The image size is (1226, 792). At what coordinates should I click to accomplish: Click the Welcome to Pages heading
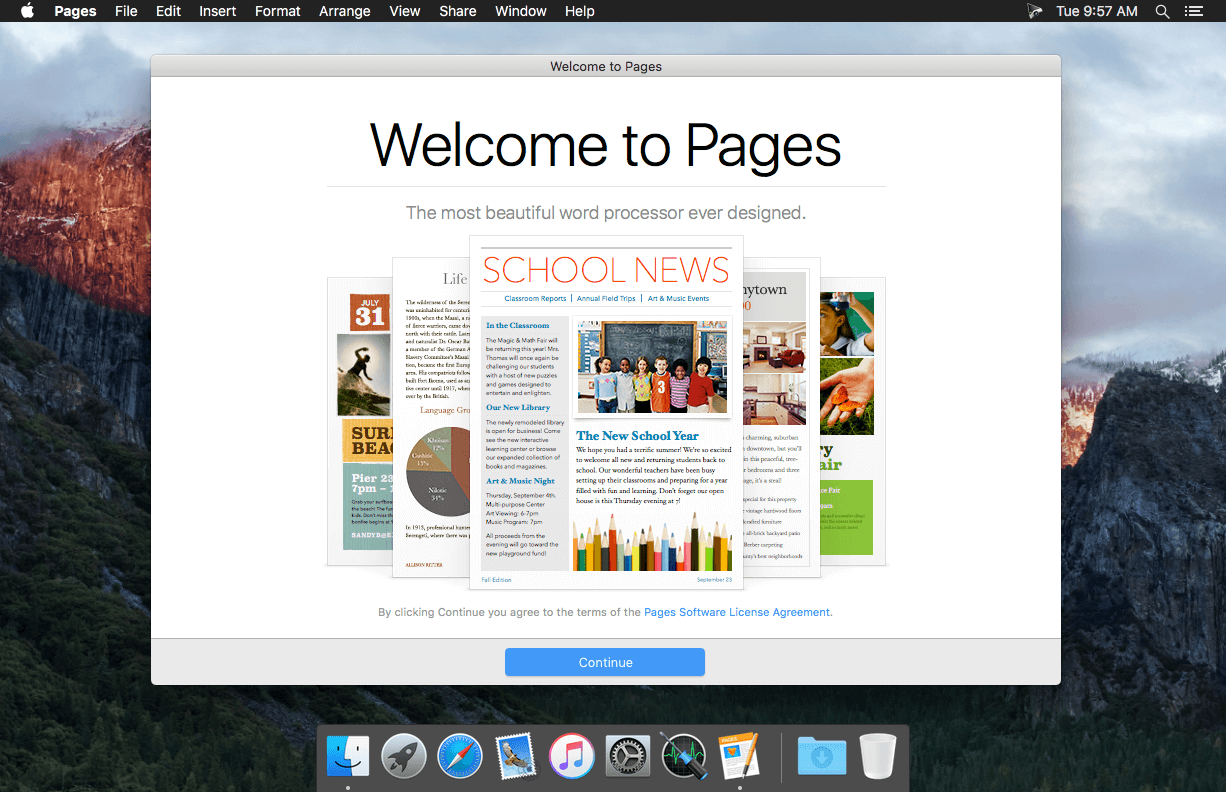pyautogui.click(x=606, y=145)
